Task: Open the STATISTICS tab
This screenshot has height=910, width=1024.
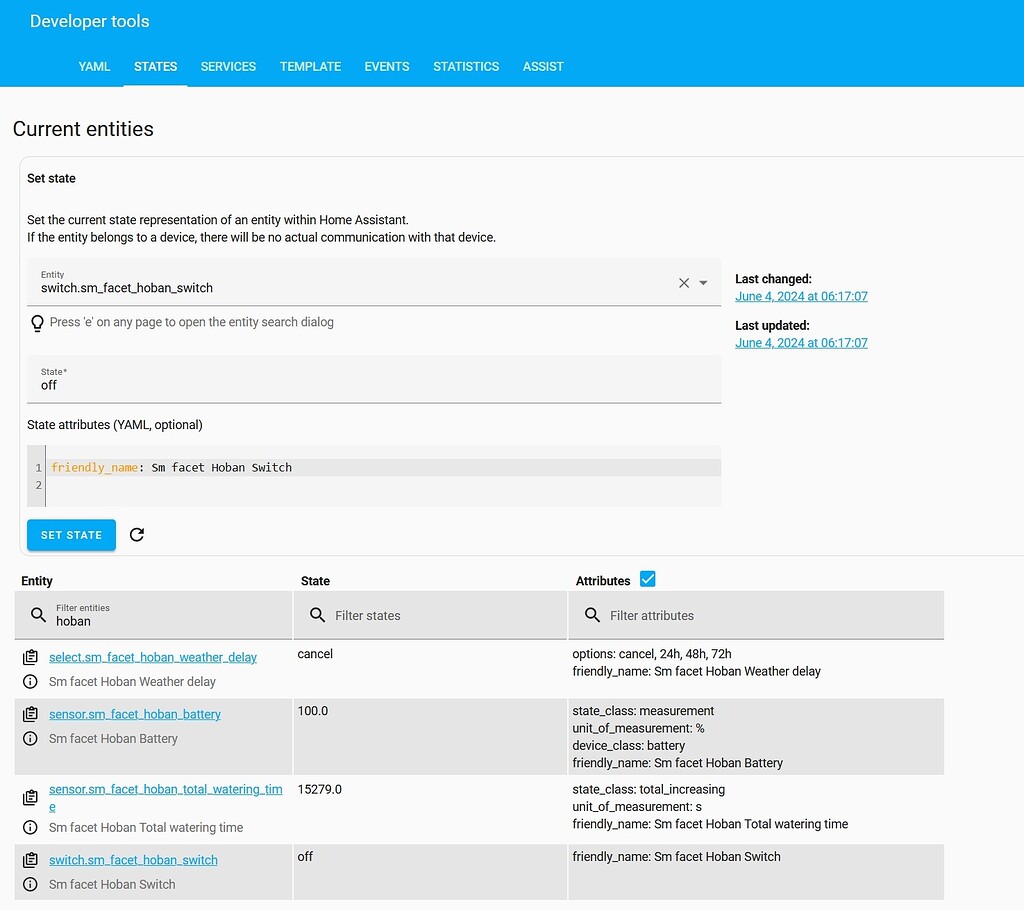Action: point(466,66)
